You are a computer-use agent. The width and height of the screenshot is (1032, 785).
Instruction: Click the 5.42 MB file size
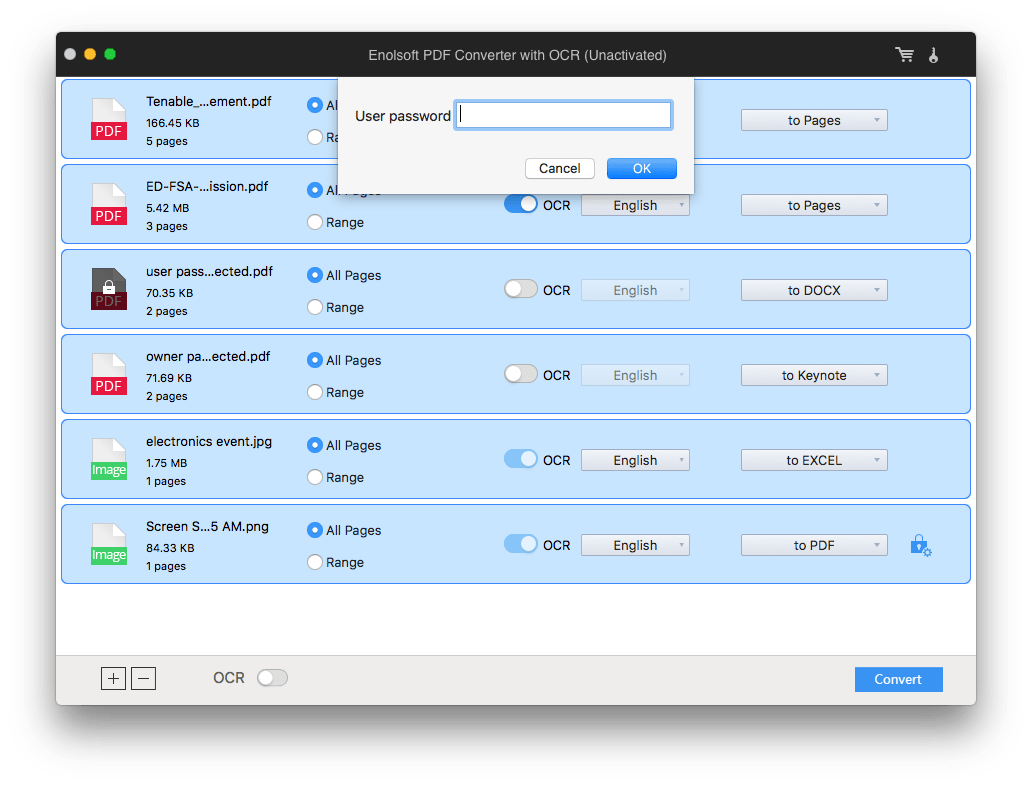[167, 208]
